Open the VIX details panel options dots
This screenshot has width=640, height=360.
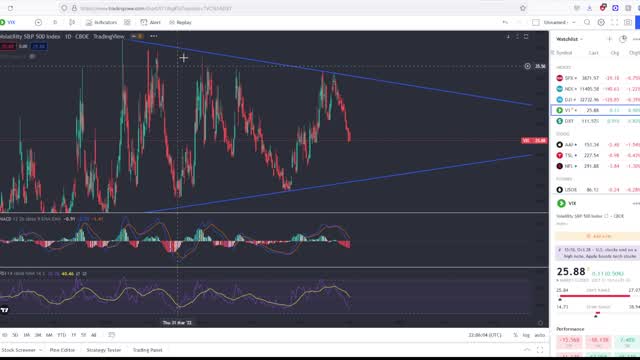coord(636,203)
